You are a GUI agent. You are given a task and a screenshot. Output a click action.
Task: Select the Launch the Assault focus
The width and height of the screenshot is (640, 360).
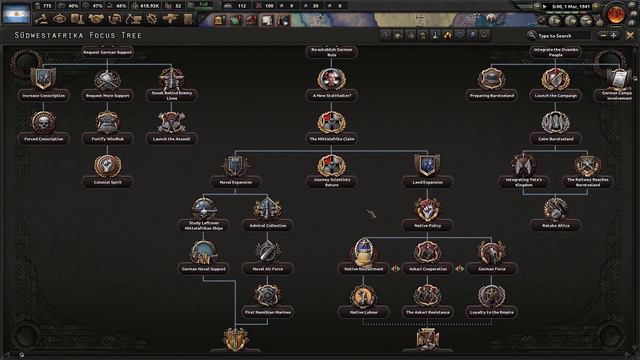(x=171, y=127)
